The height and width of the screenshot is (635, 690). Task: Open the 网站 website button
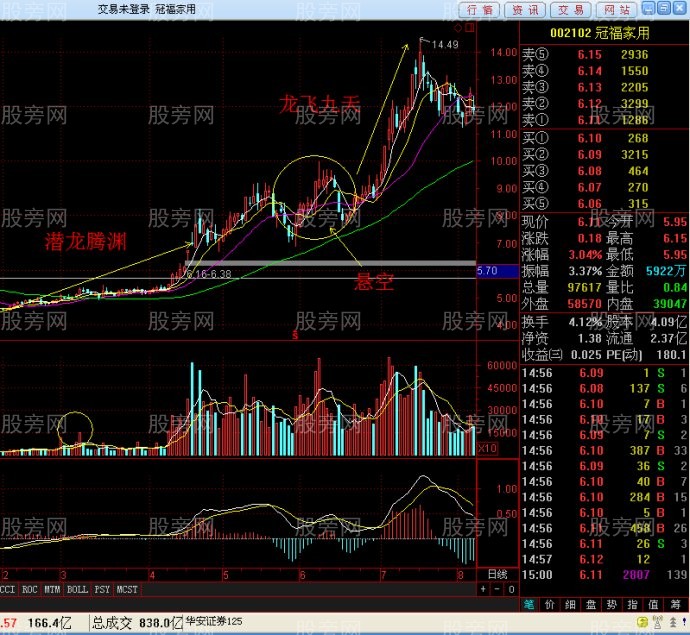click(617, 10)
